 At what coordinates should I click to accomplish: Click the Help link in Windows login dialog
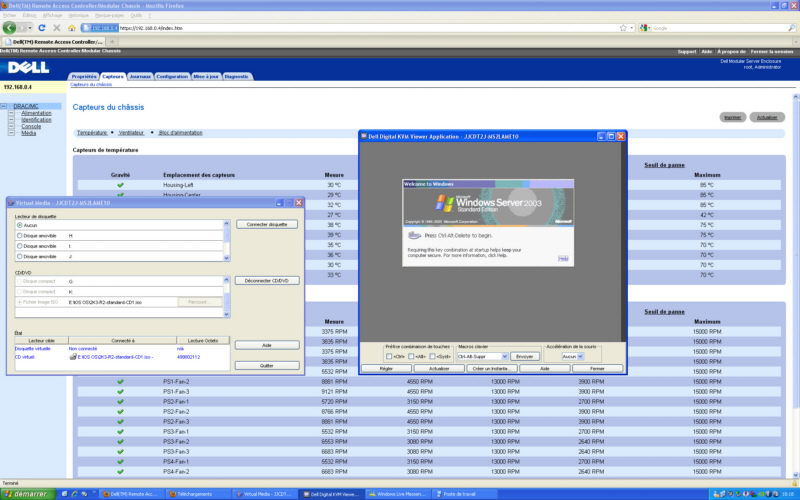[563, 259]
